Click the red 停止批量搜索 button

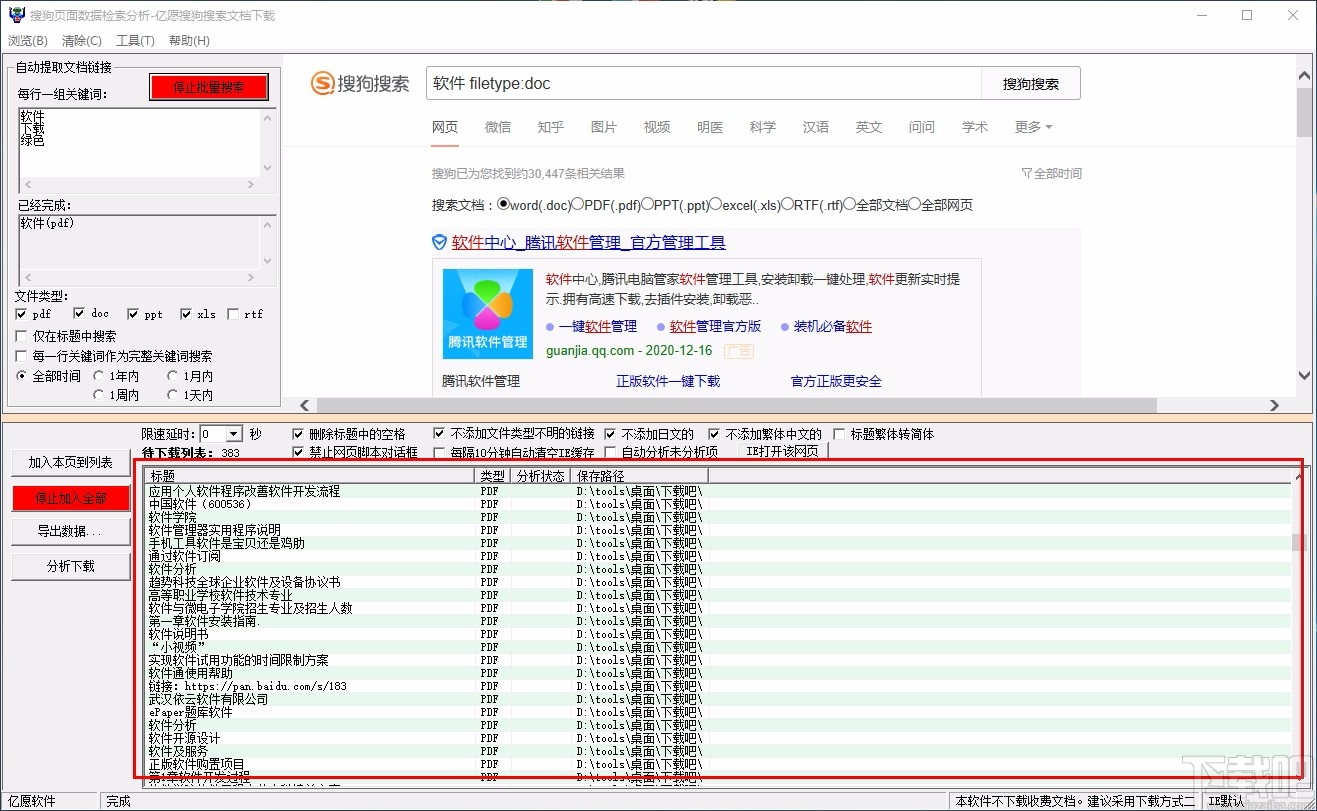click(208, 86)
